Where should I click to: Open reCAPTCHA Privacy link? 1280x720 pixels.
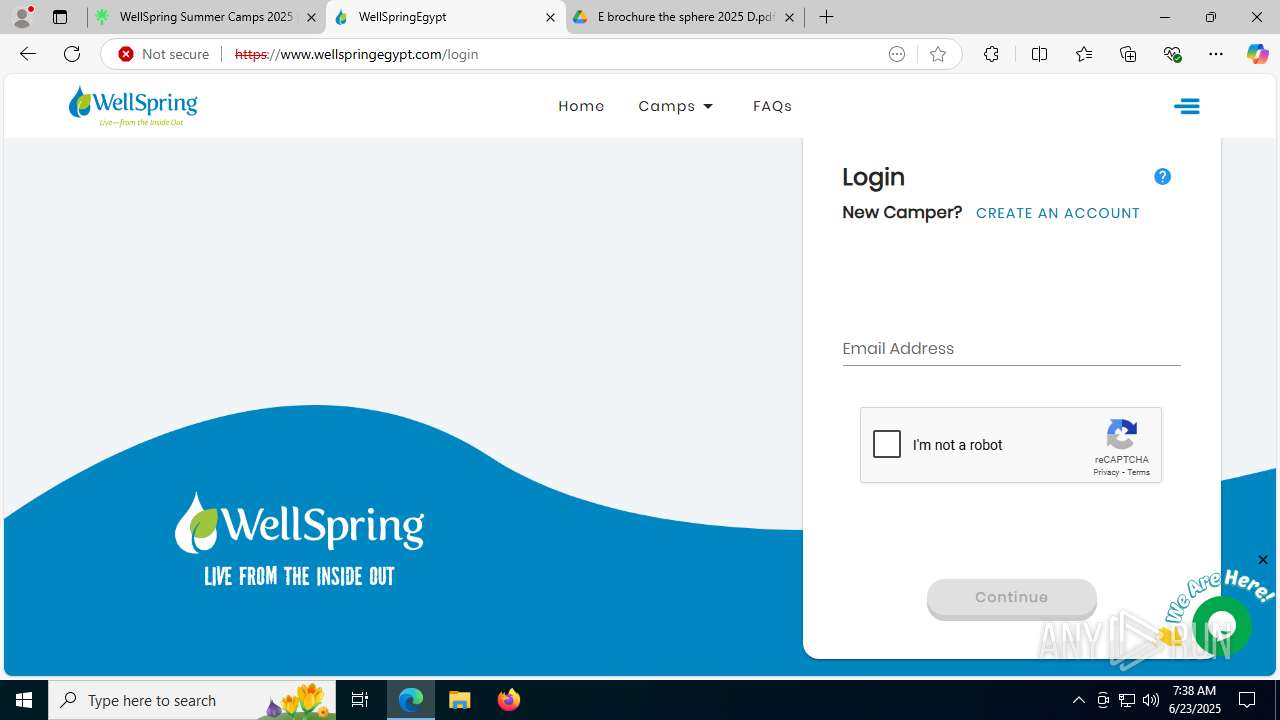1105,472
